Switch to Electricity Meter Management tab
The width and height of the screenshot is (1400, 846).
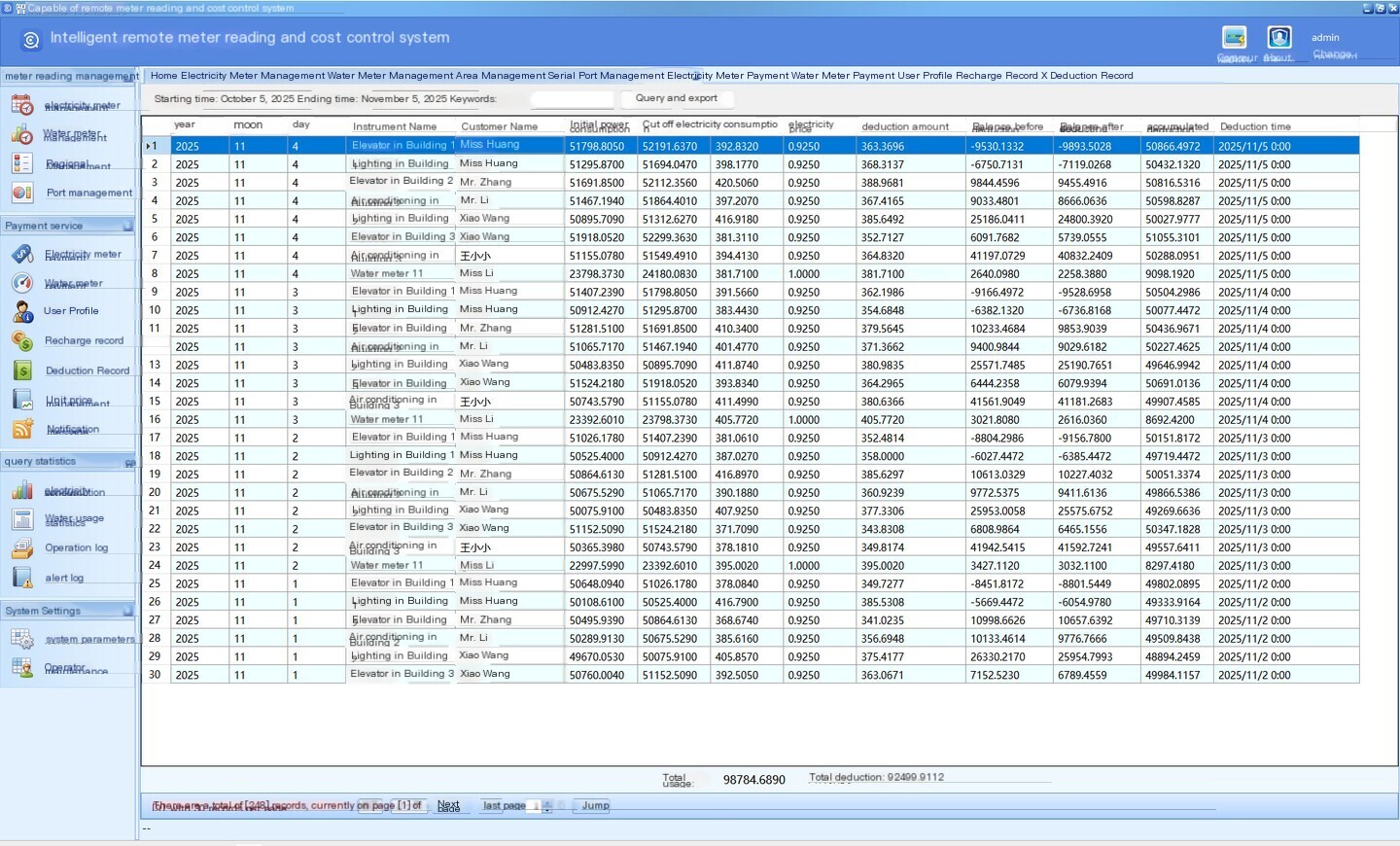pyautogui.click(x=253, y=76)
